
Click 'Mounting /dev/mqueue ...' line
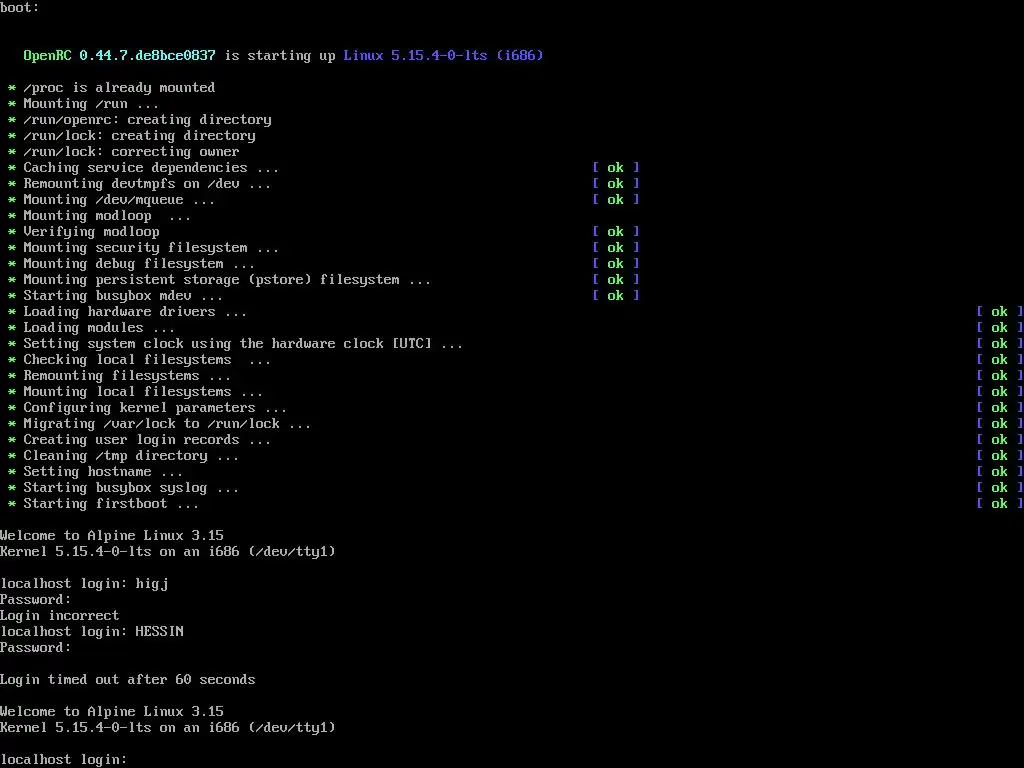tap(119, 200)
